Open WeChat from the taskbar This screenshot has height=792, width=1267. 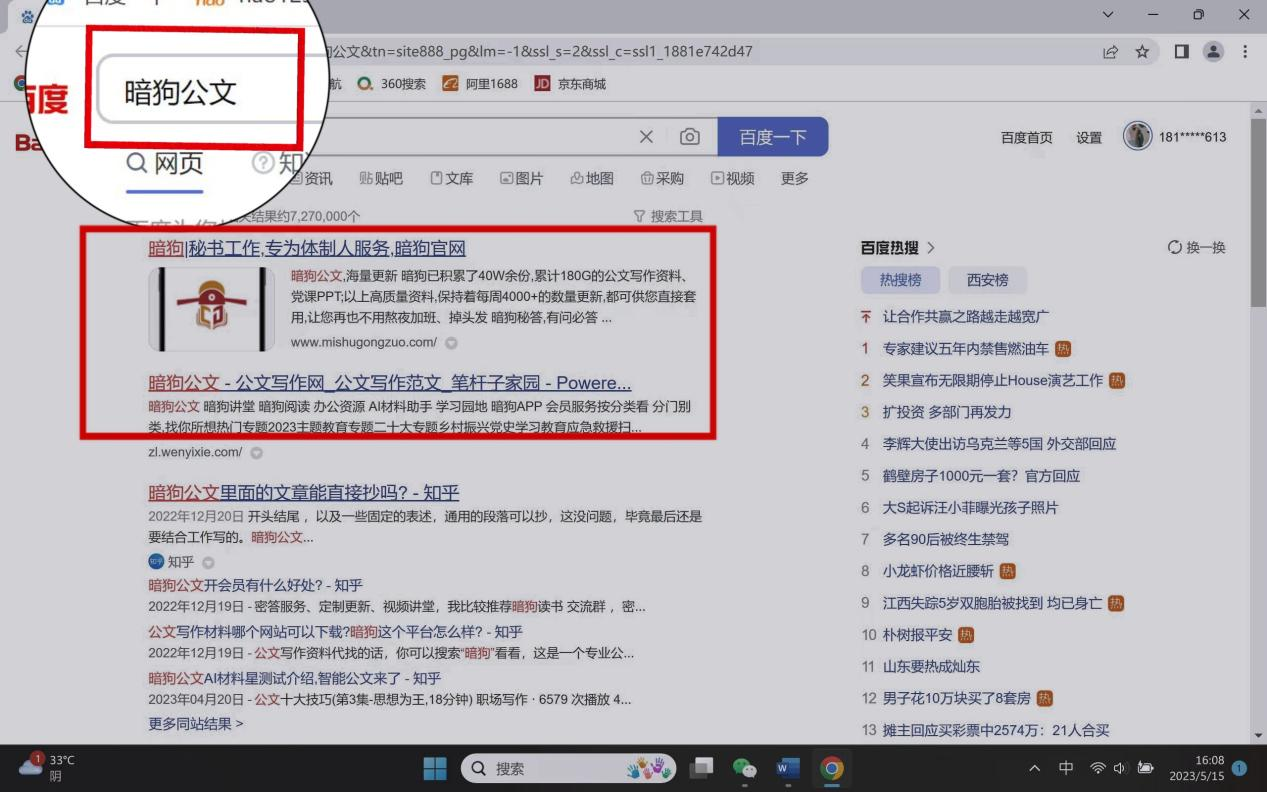coord(745,768)
